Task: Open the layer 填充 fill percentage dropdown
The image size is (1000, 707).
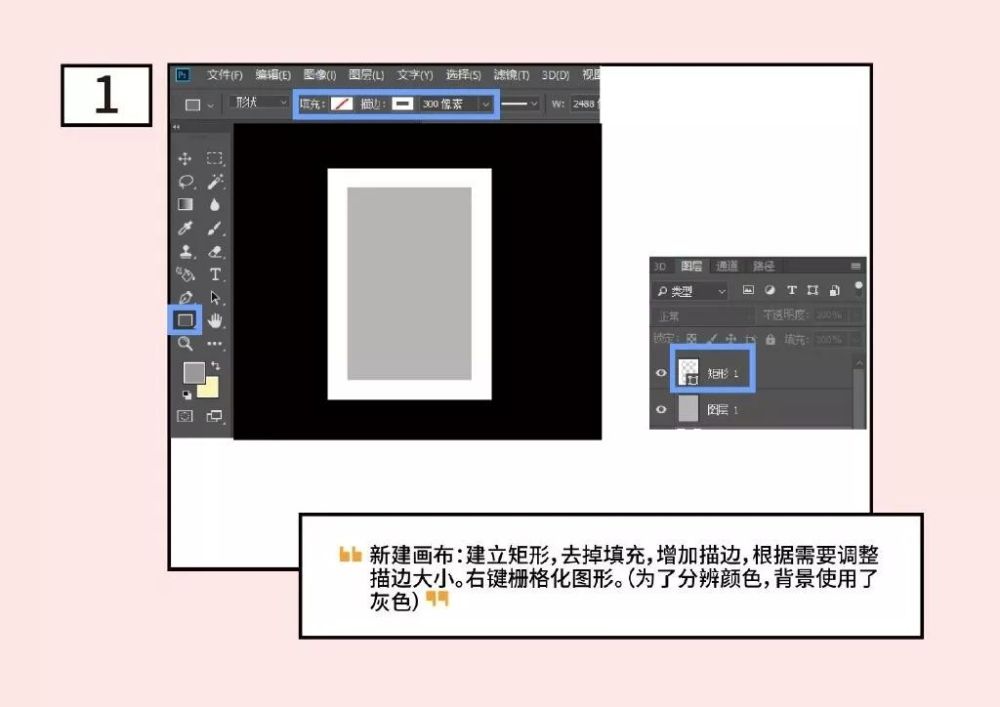Action: (x=857, y=339)
